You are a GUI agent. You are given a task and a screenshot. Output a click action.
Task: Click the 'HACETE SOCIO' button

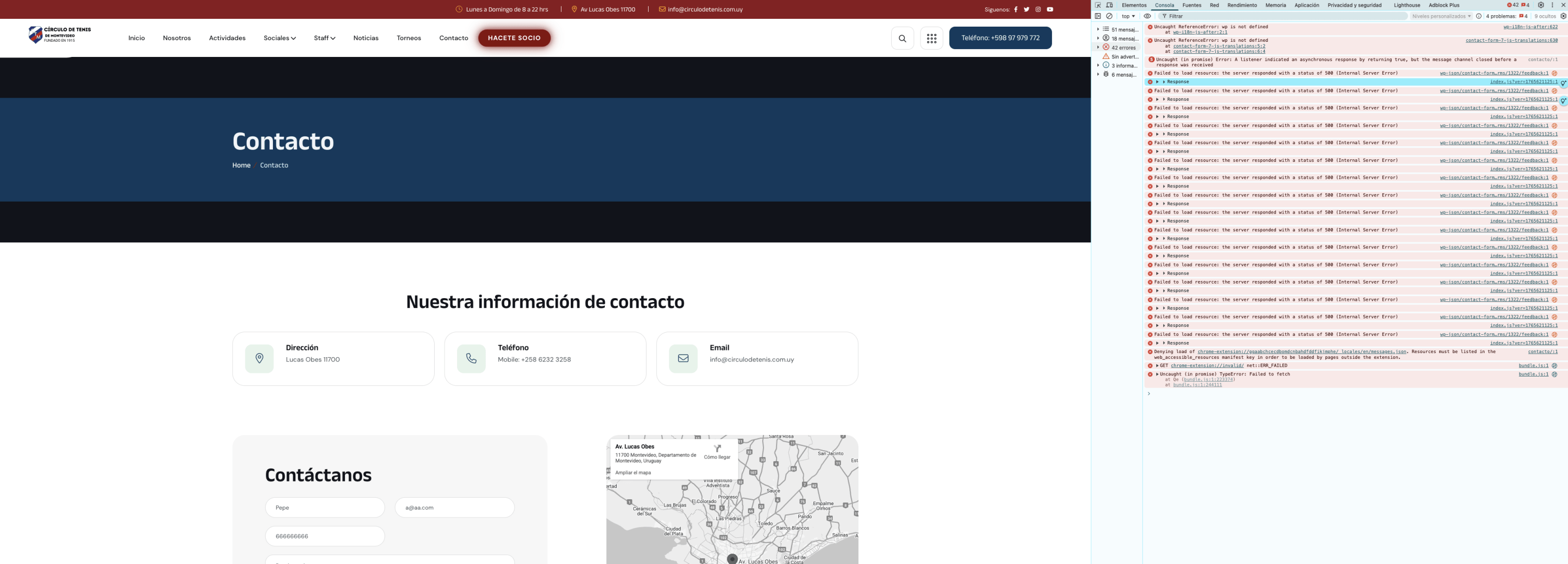tap(514, 38)
